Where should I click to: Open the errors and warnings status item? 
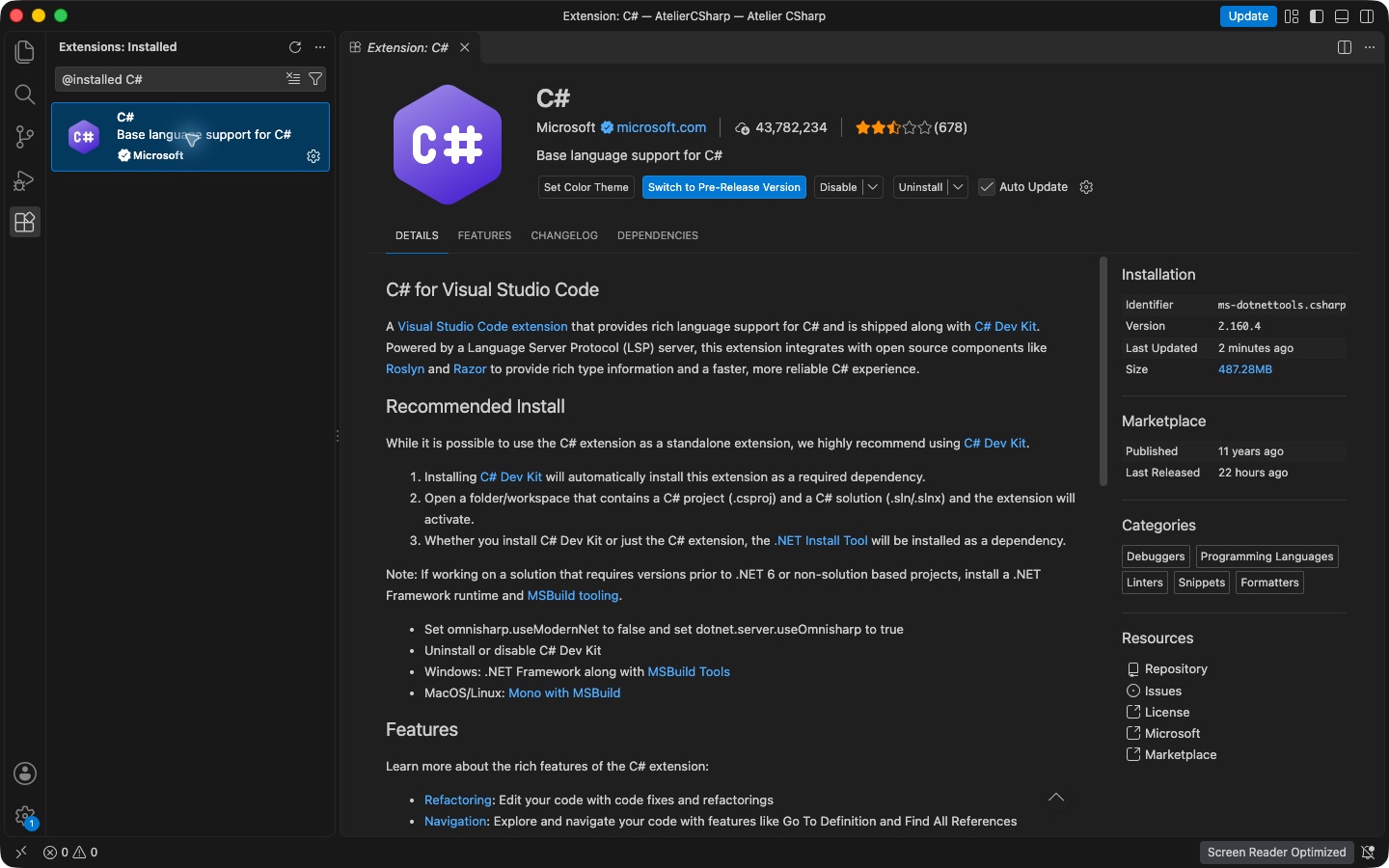70,853
